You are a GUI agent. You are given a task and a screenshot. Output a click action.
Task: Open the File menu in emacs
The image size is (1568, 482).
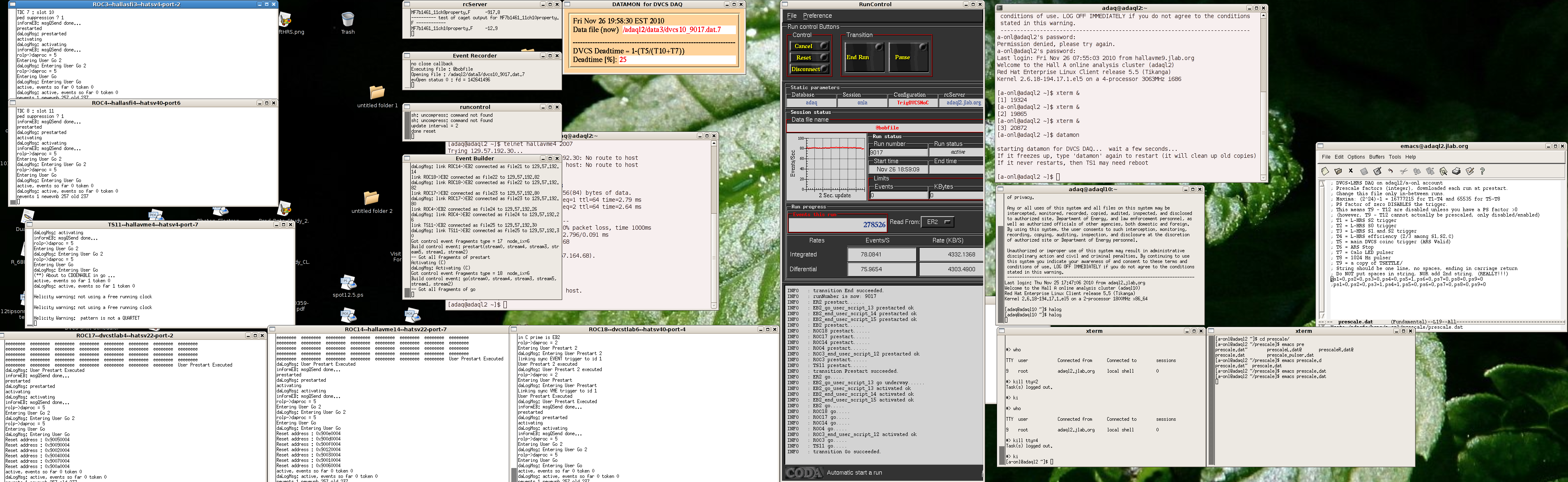click(x=1326, y=157)
